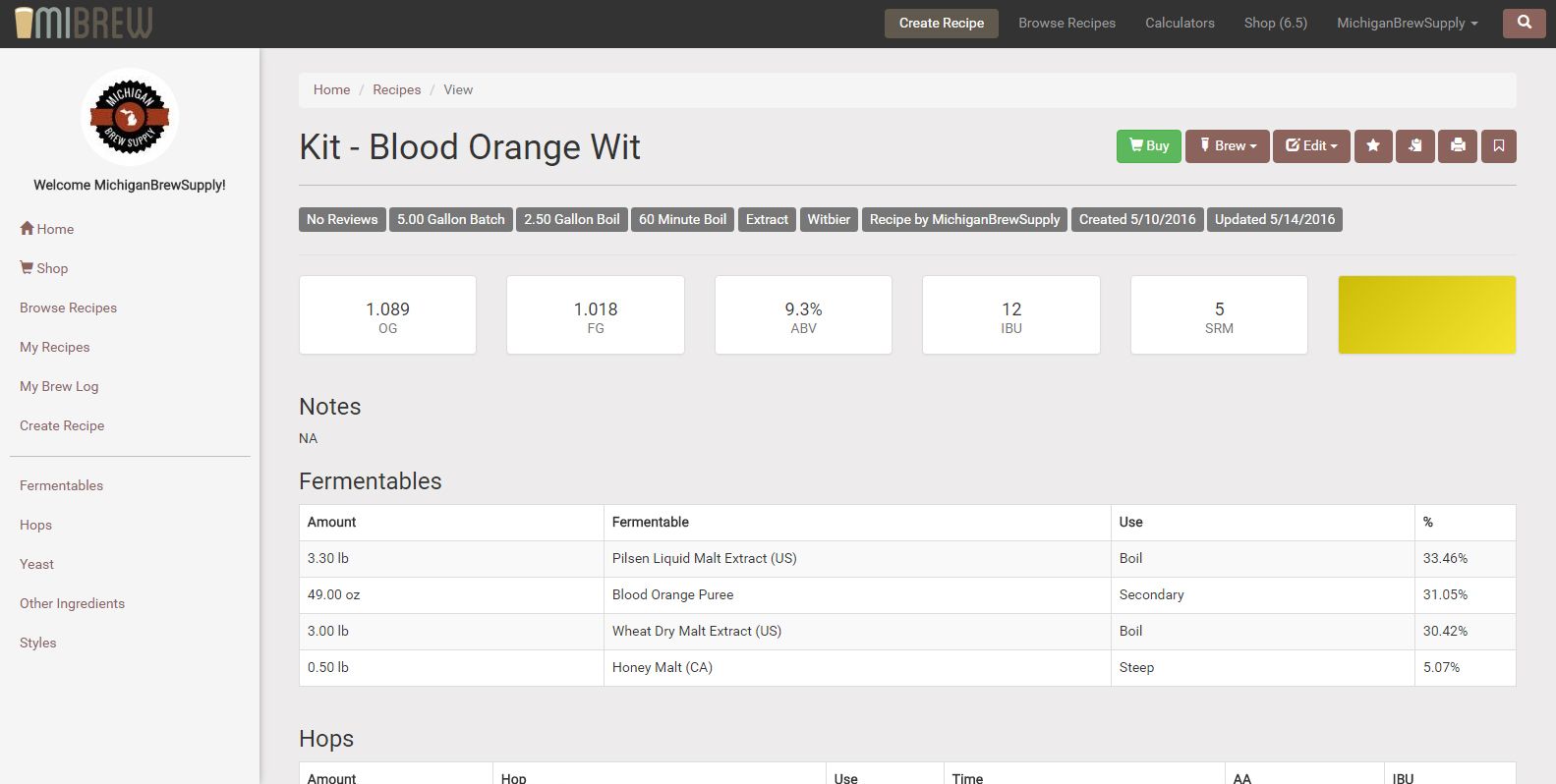Click the Michigan Brew Supply avatar
The height and width of the screenshot is (784, 1556).
(130, 117)
